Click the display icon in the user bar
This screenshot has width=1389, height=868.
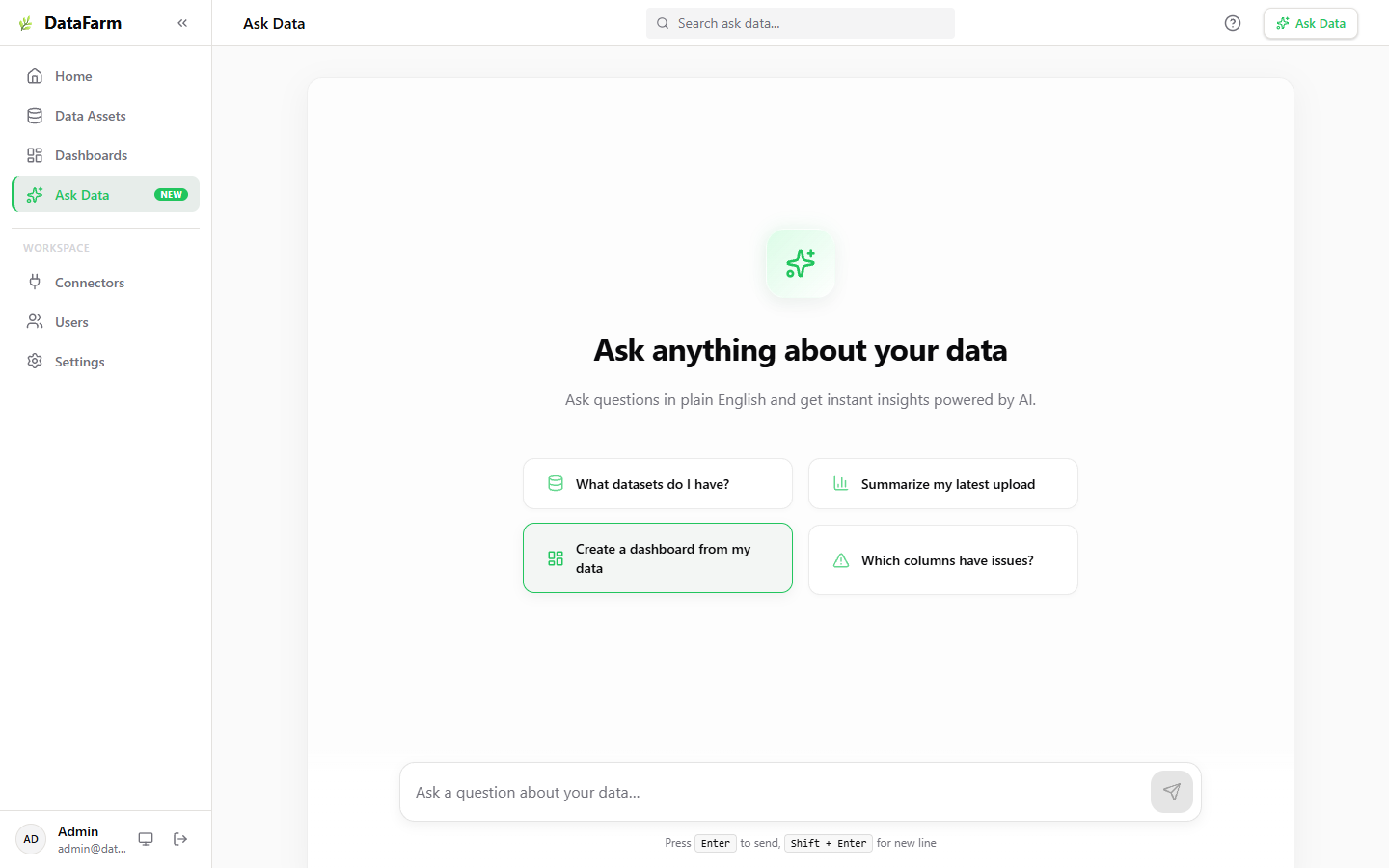(146, 839)
